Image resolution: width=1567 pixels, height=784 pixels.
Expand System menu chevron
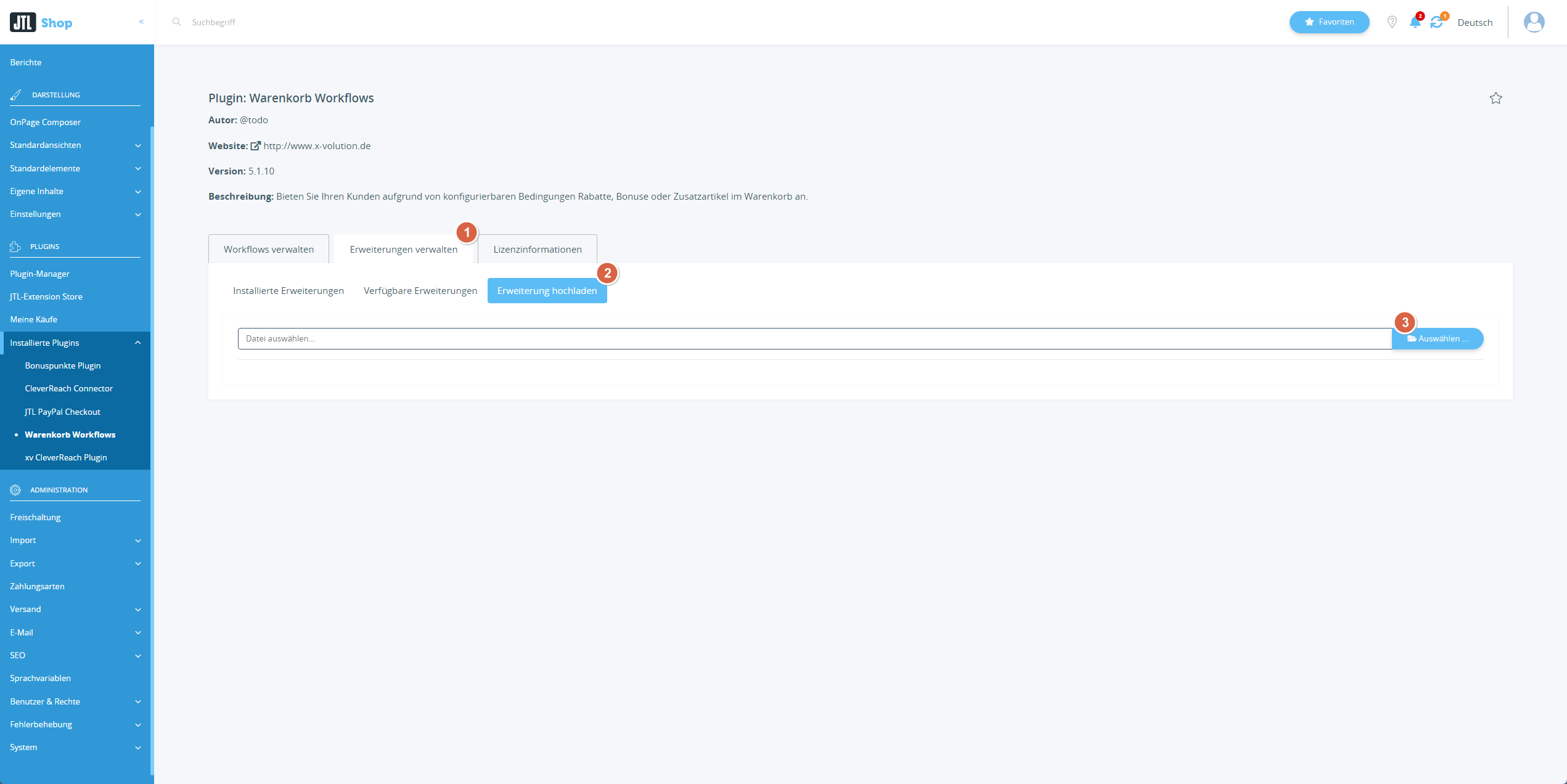coord(138,748)
